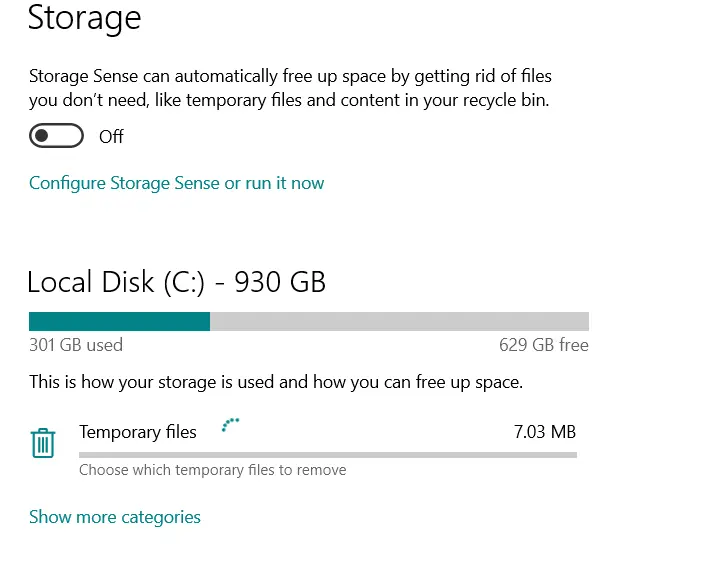Click the teal used portion of disk bar

[x=119, y=321]
